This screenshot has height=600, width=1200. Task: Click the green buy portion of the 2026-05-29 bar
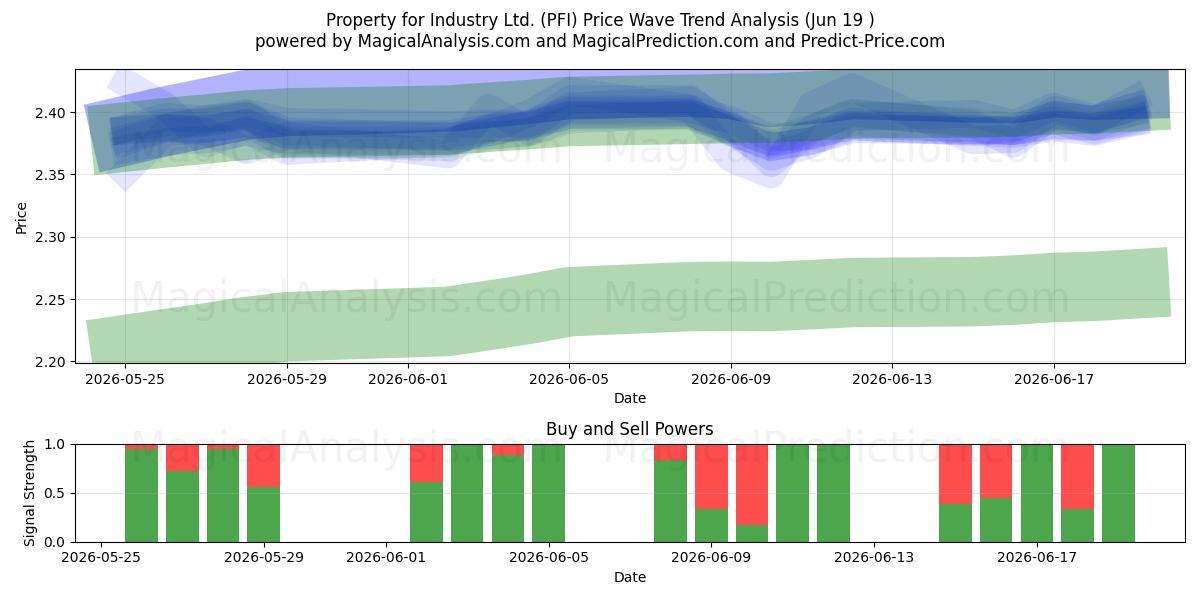(x=264, y=514)
